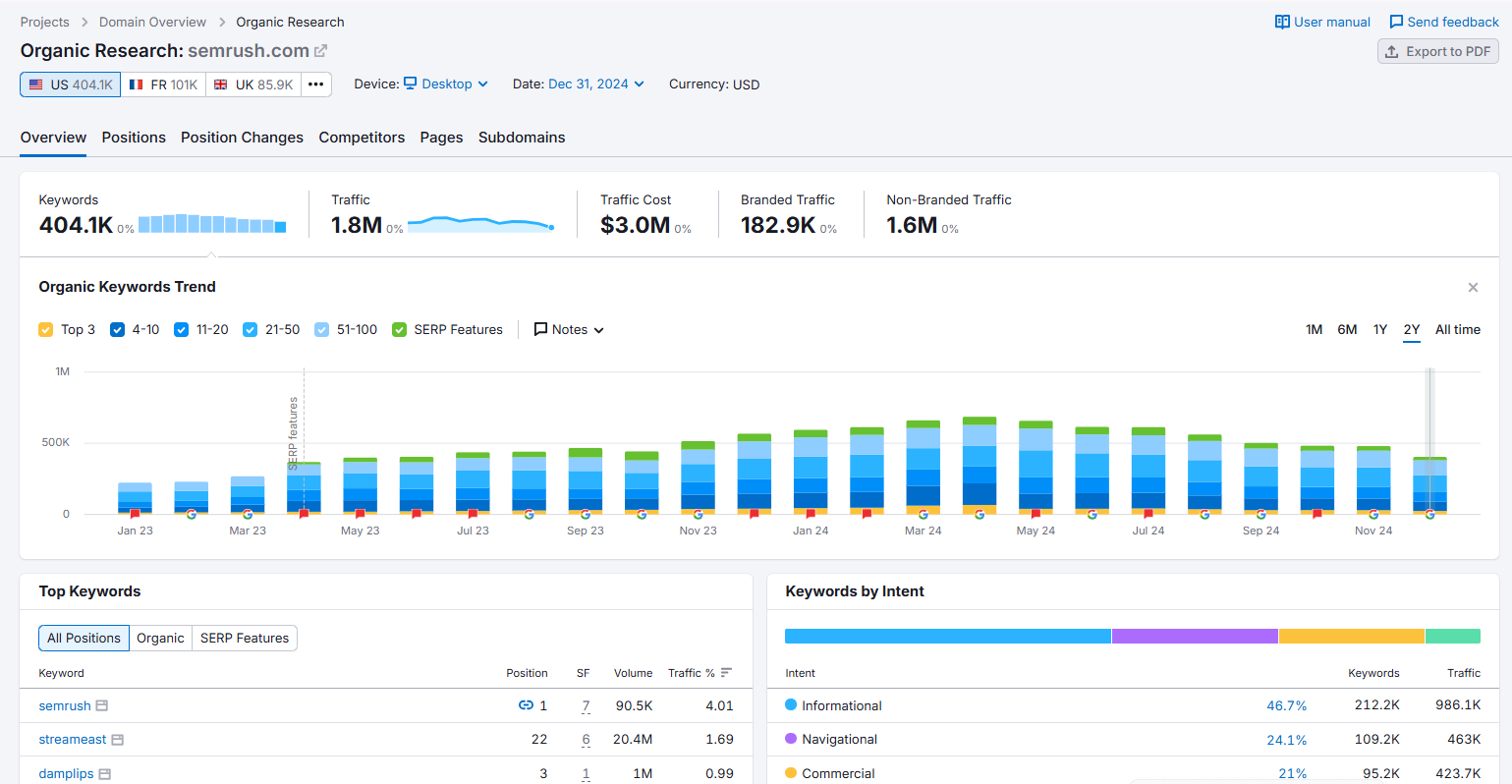Set chart range to 2Y
Image resolution: width=1512 pixels, height=784 pixels.
[x=1412, y=330]
